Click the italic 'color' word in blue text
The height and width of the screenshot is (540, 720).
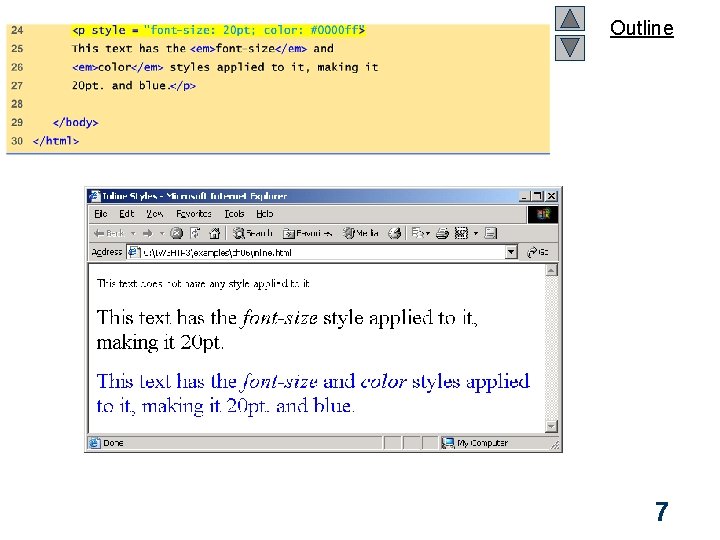pyautogui.click(x=383, y=382)
